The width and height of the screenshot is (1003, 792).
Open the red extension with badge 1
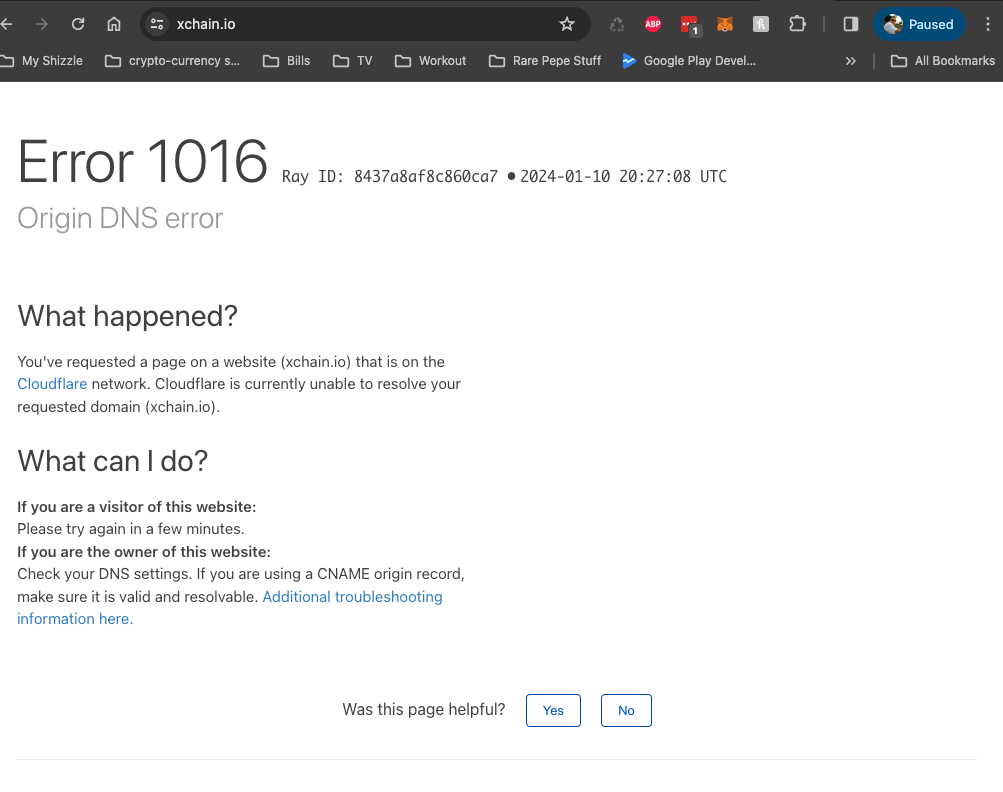point(690,25)
